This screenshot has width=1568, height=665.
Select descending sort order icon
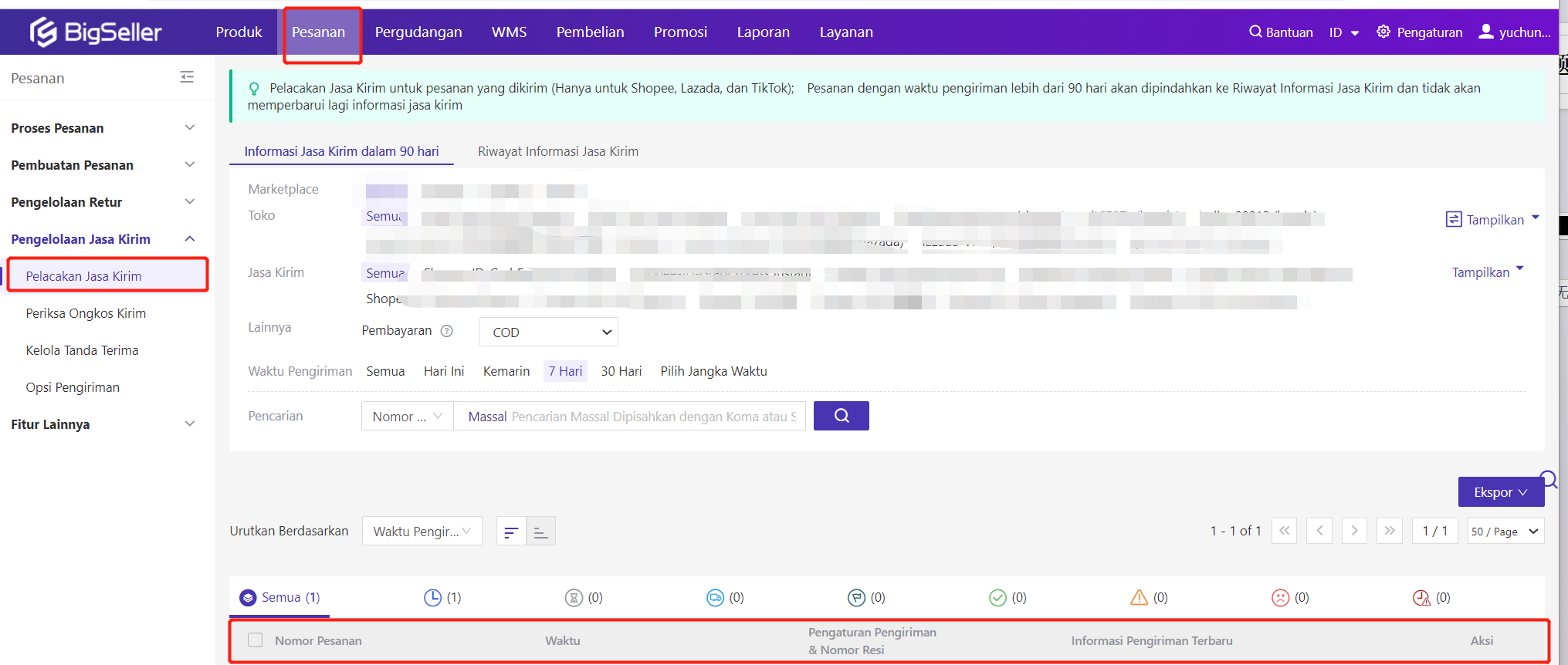point(511,532)
